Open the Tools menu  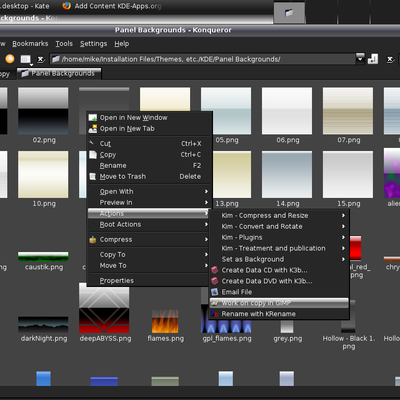pos(64,44)
